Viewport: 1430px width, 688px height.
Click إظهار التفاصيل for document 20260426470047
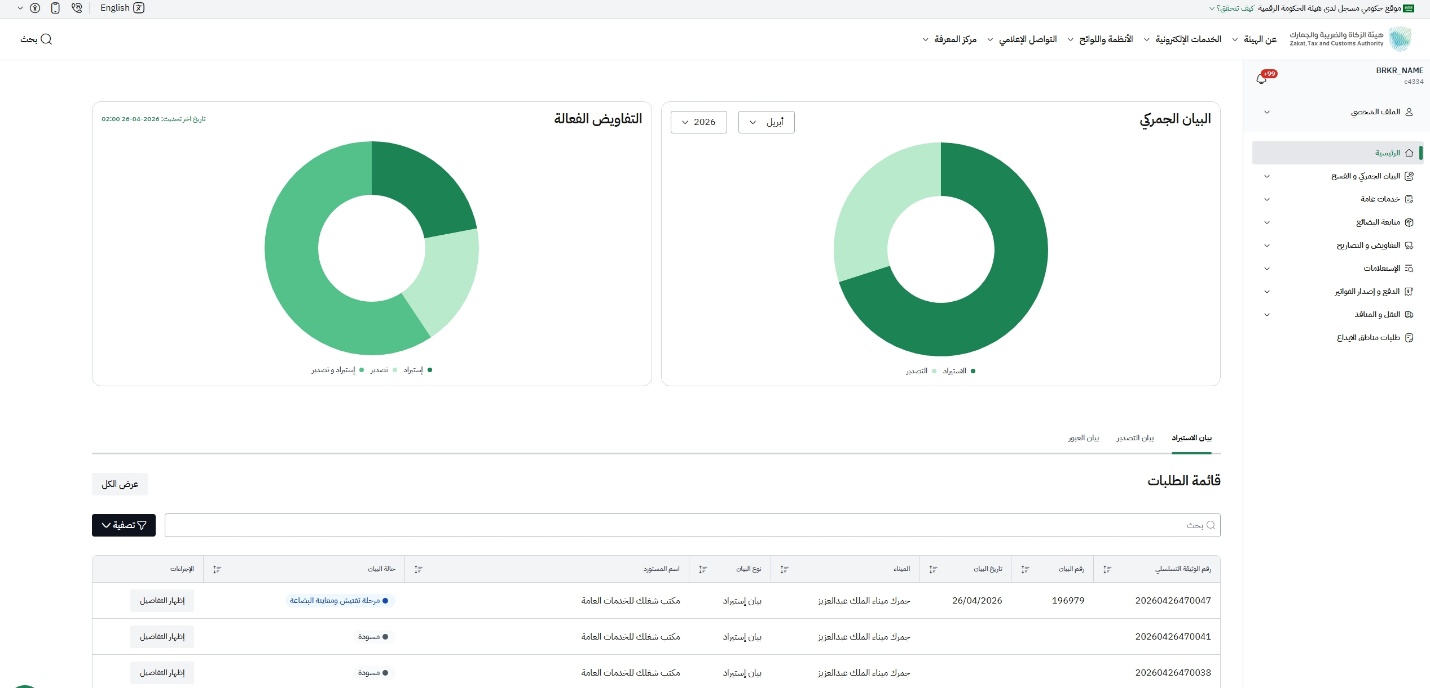coord(161,601)
